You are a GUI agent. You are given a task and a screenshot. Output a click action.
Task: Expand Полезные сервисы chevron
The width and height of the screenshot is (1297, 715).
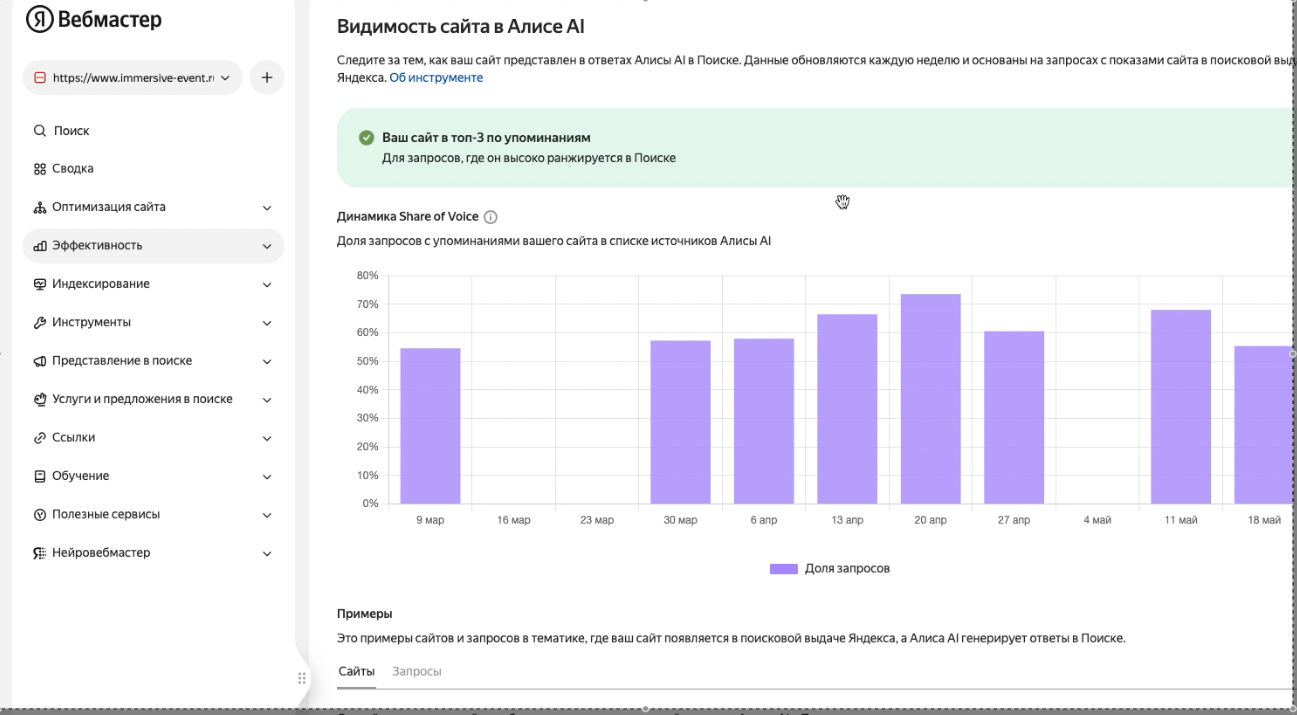point(267,515)
